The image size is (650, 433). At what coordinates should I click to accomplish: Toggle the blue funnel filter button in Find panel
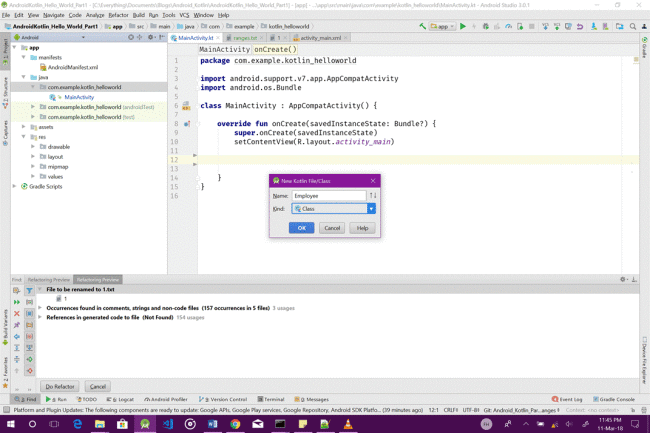pos(29,291)
